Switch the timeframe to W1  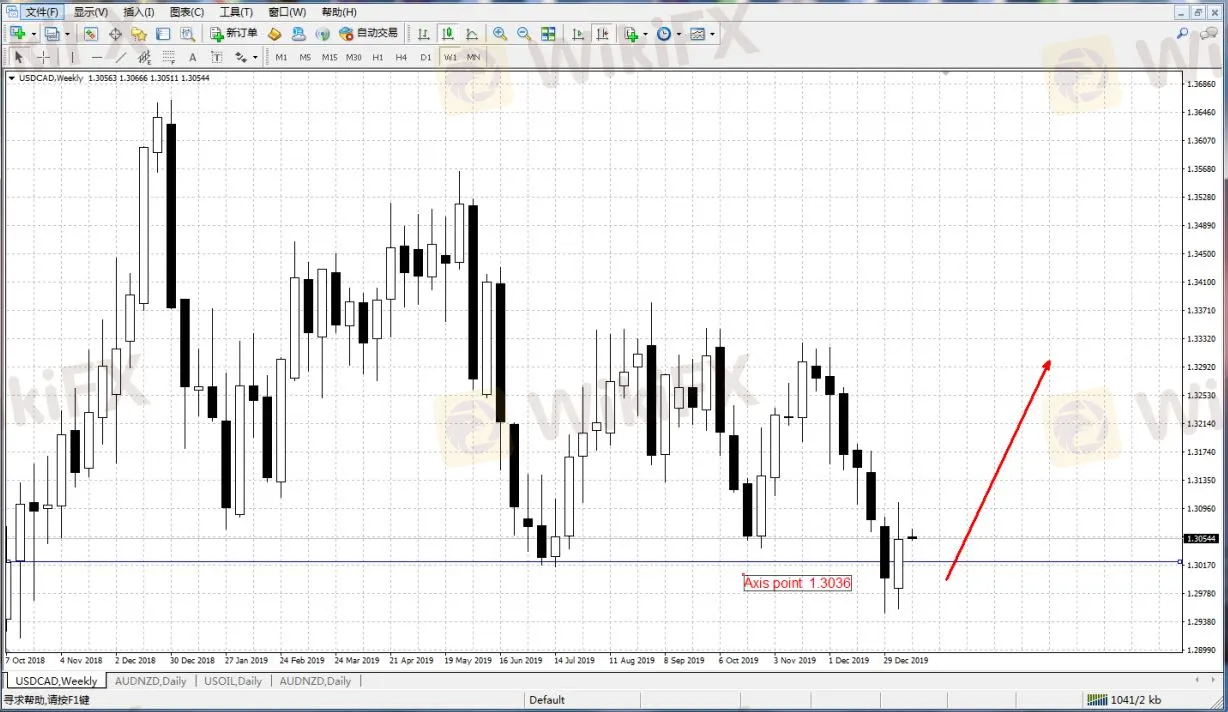coord(450,57)
